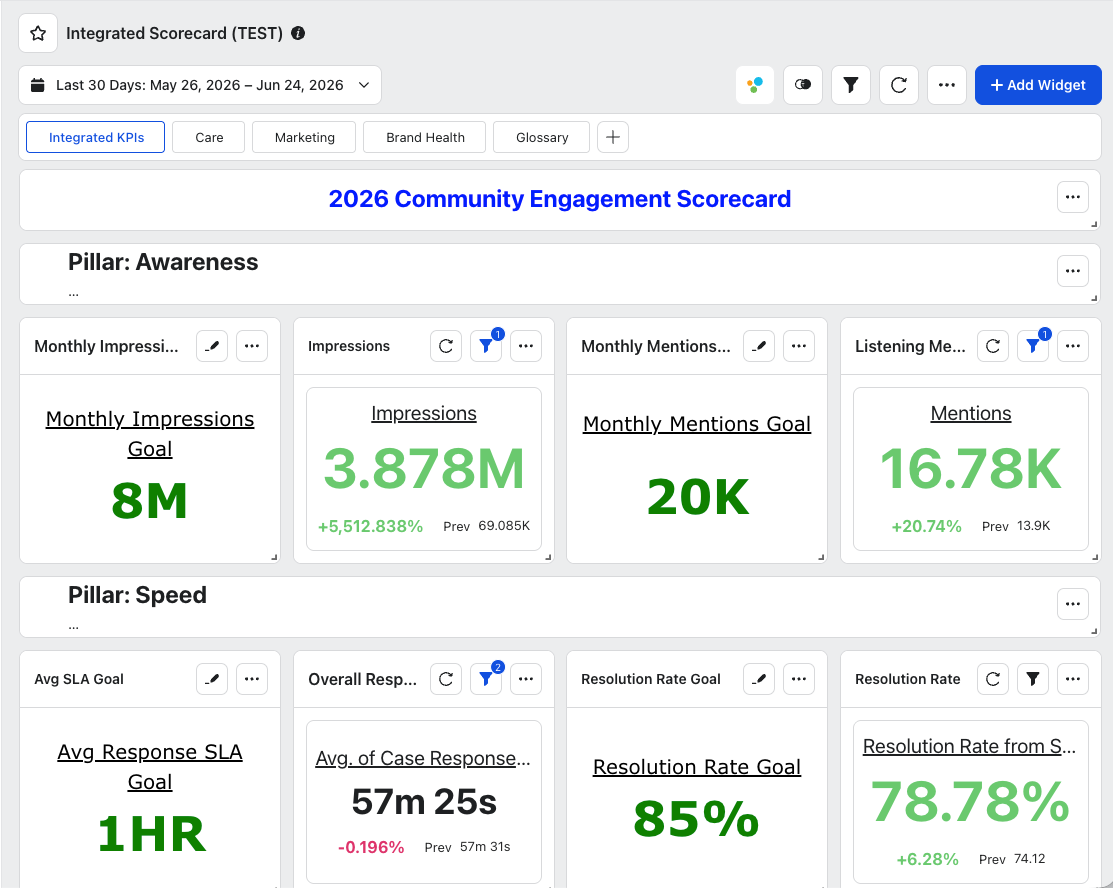The image size is (1113, 888).
Task: Switch to the Care tab
Action: 209,137
